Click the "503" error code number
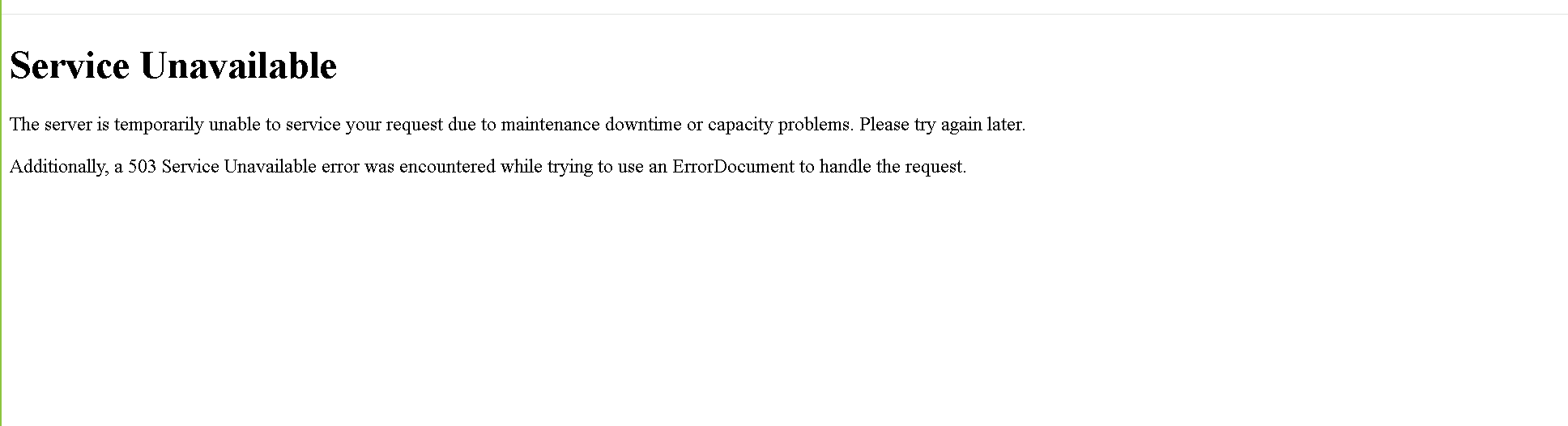The height and width of the screenshot is (426, 1568). click(142, 167)
